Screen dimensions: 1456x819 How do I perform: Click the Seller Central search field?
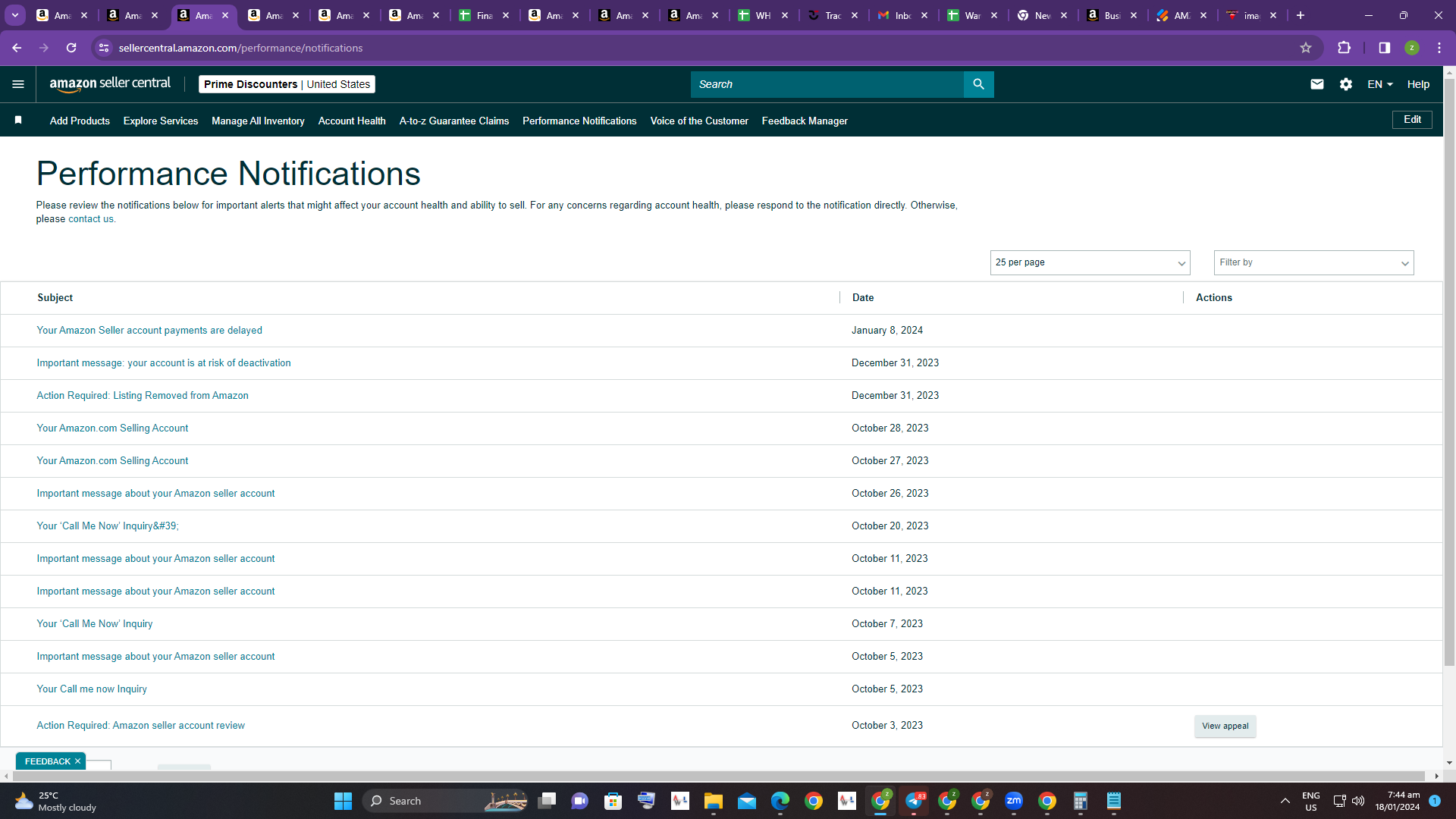pos(827,84)
